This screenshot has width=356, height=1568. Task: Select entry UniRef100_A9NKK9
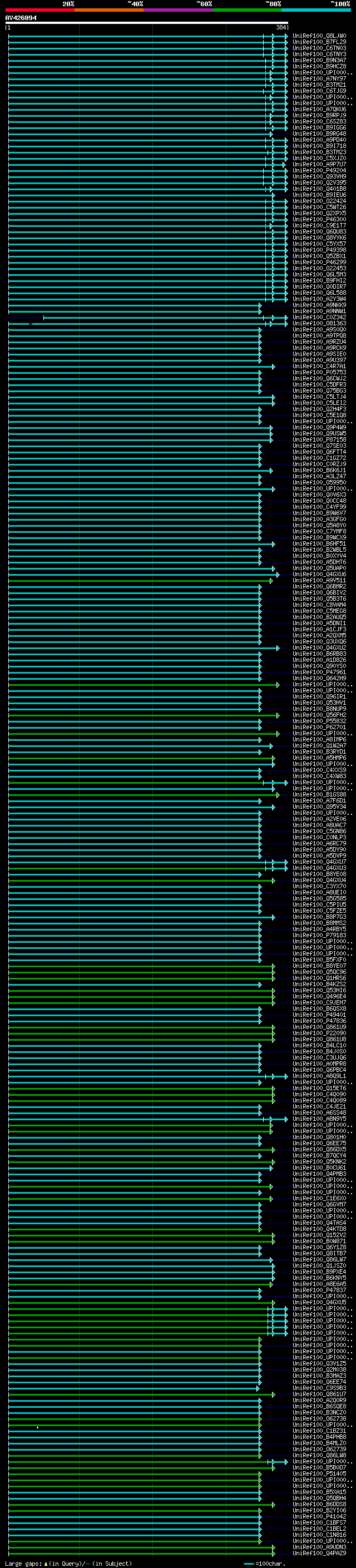319,305
